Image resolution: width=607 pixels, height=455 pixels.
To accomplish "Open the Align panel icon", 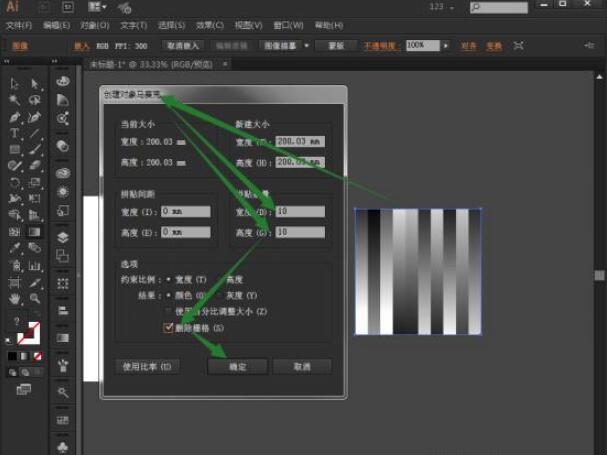I will (x=63, y=310).
